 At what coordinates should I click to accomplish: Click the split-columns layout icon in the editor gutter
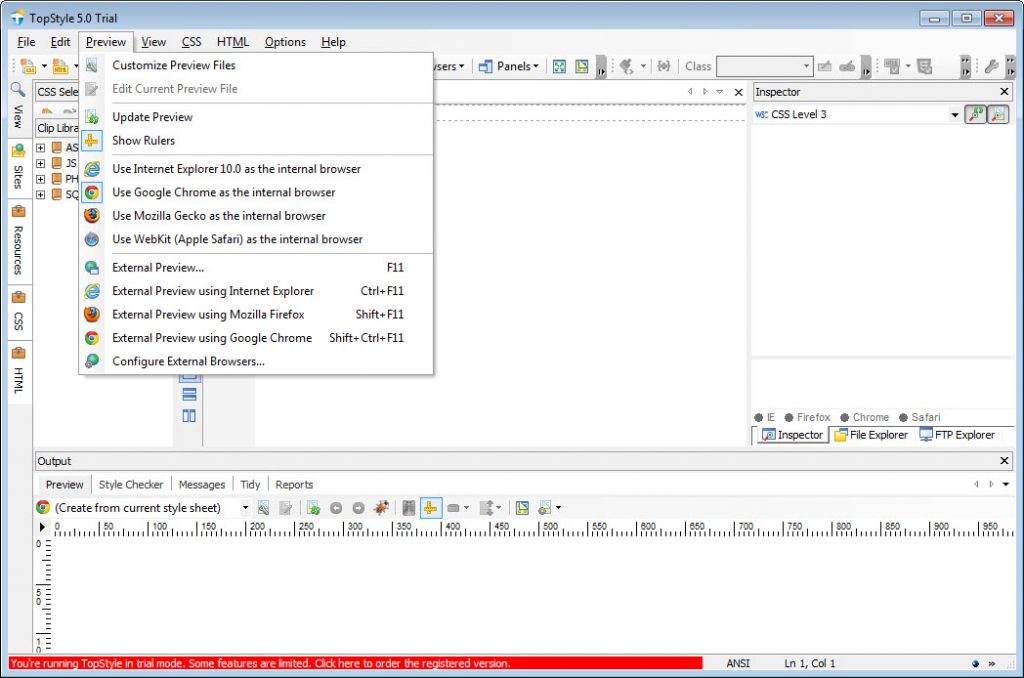coord(189,416)
